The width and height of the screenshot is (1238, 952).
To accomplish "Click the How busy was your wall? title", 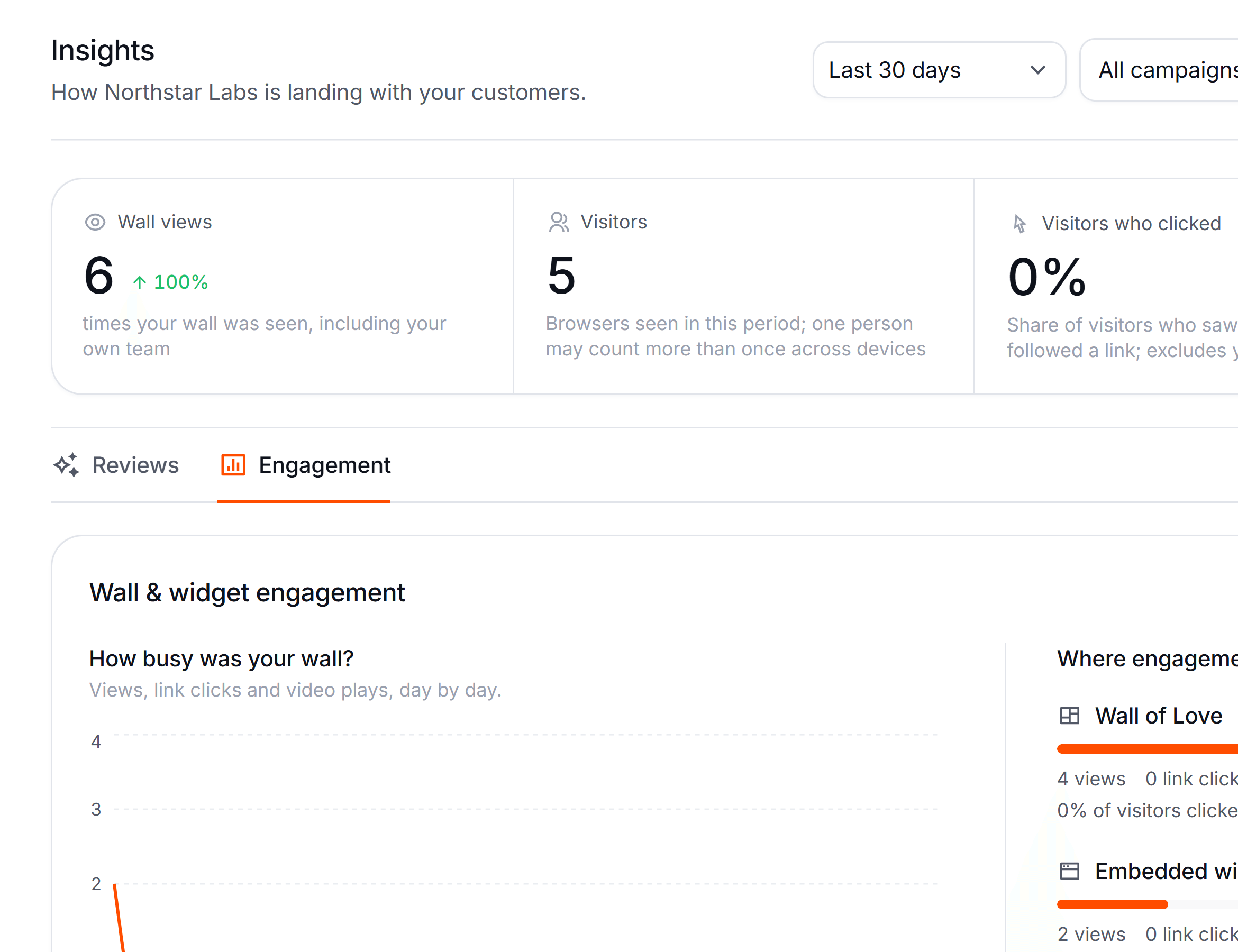I will 222,659.
